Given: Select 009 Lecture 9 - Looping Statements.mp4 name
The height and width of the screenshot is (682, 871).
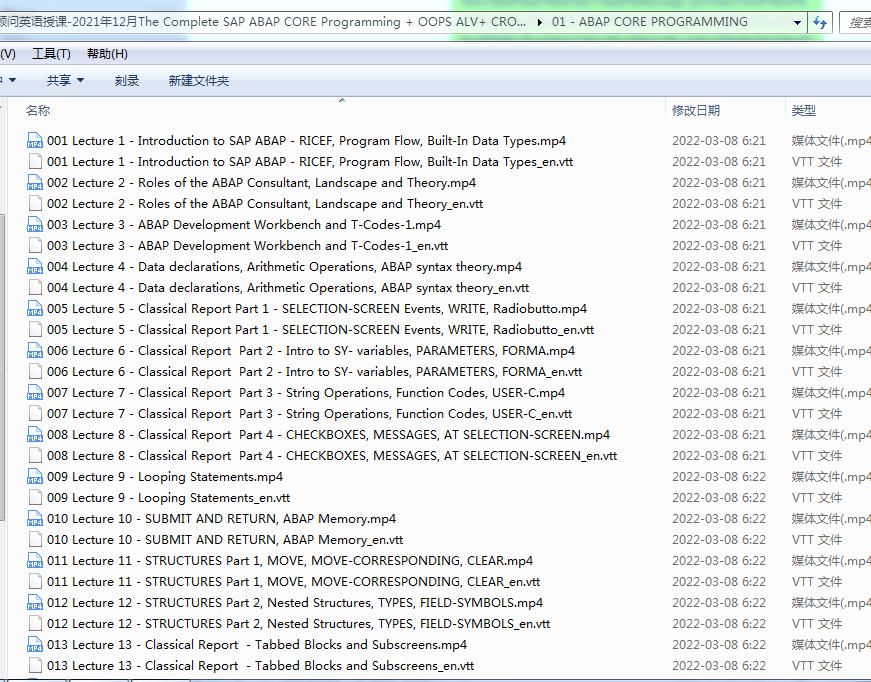Looking at the screenshot, I should tap(165, 477).
